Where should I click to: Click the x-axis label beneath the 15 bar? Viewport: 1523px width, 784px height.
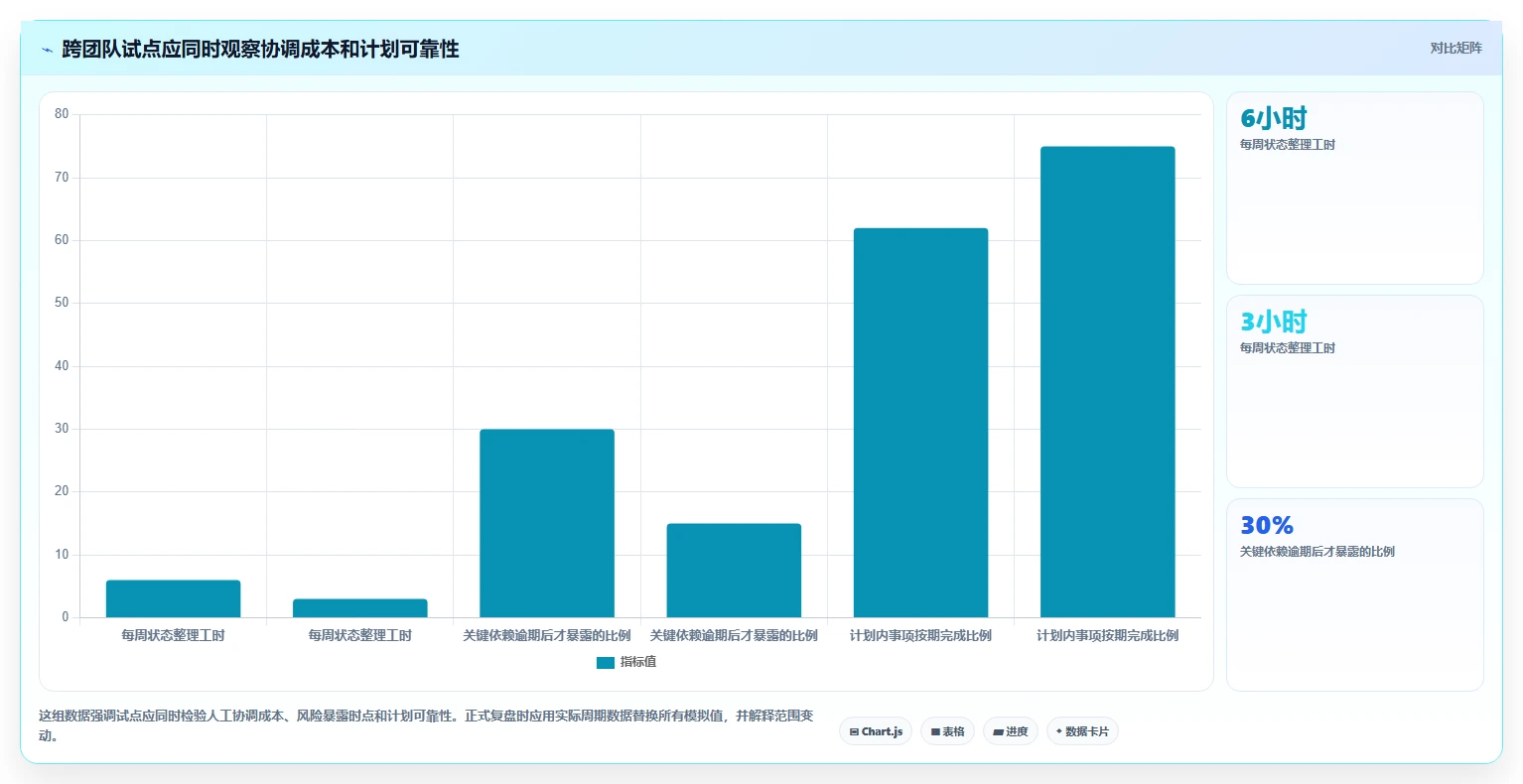tap(734, 635)
